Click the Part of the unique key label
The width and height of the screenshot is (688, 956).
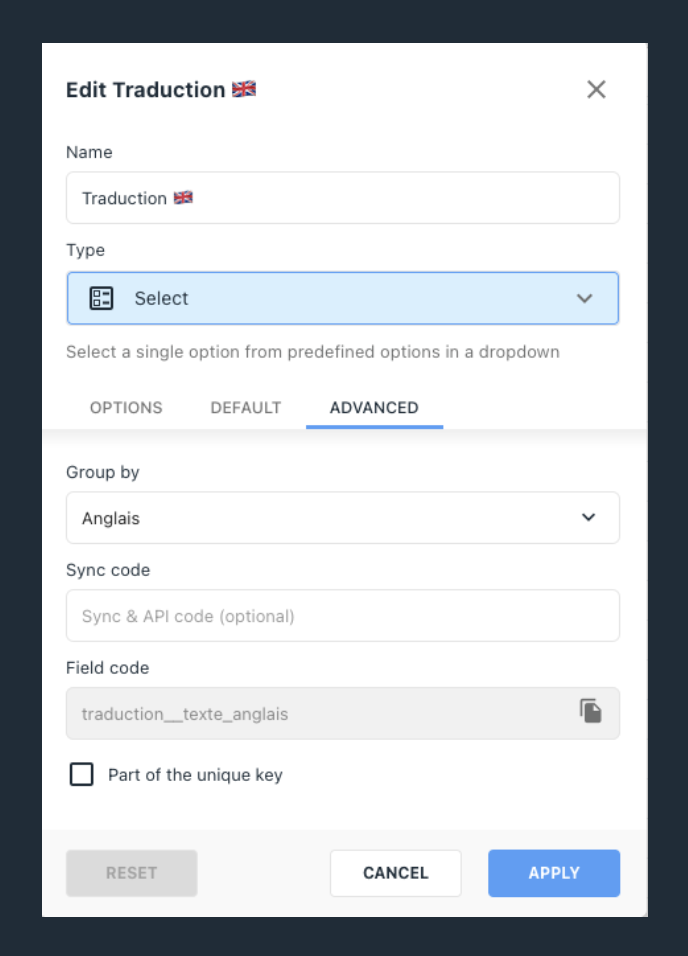[x=195, y=775]
